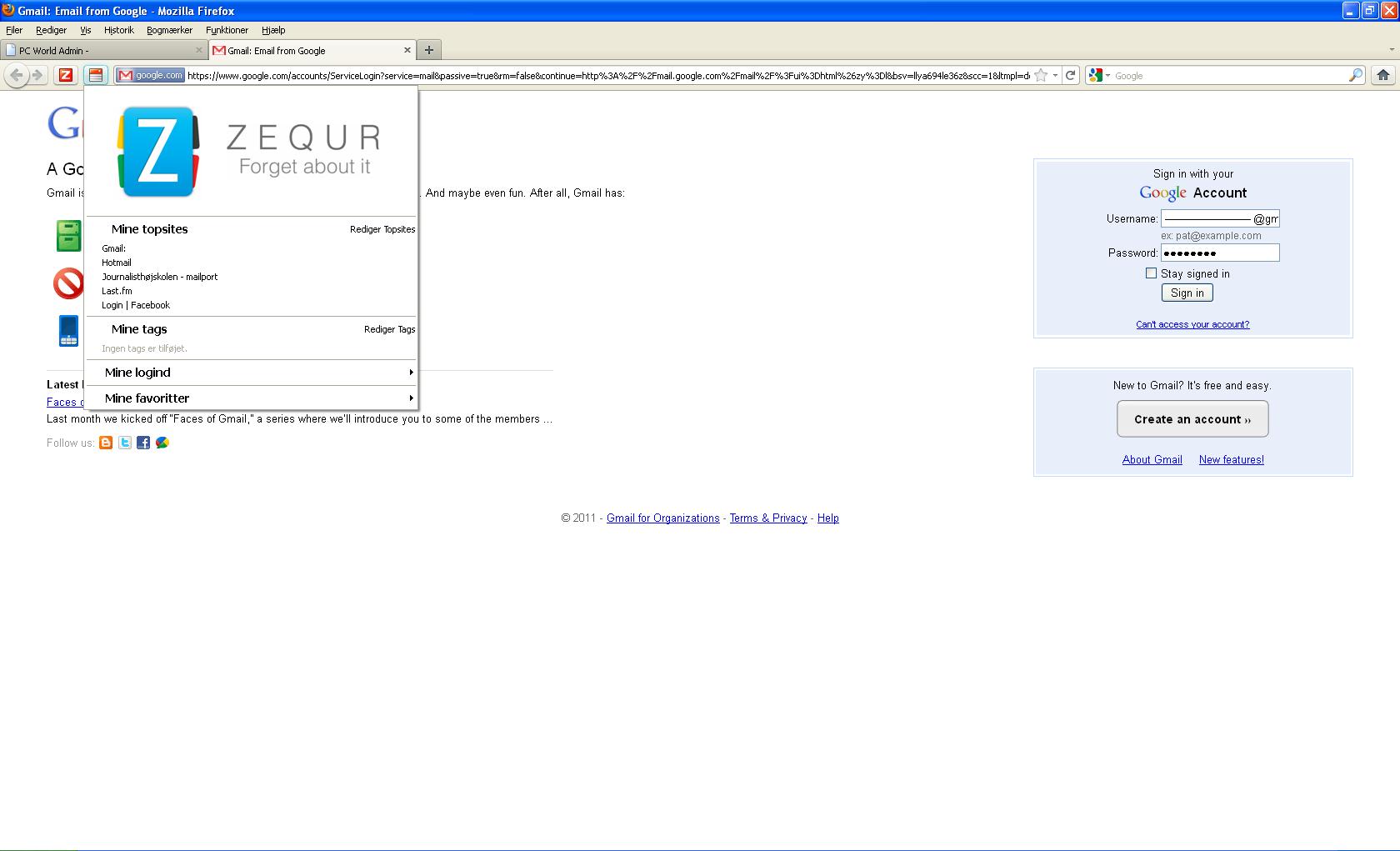
Task: Click the Password input field
Action: pyautogui.click(x=1220, y=253)
